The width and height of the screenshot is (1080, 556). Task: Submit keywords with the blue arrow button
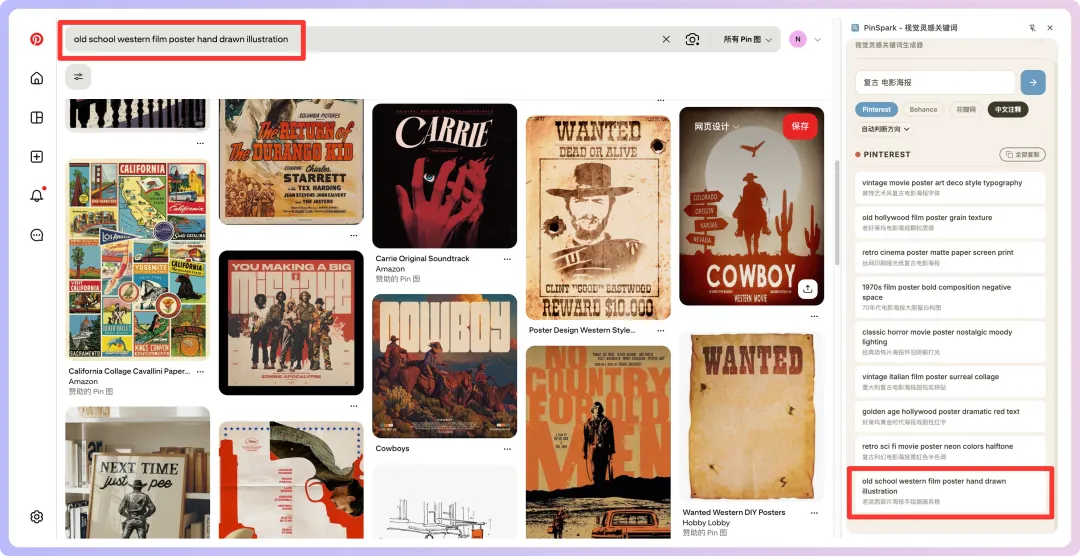[1032, 82]
